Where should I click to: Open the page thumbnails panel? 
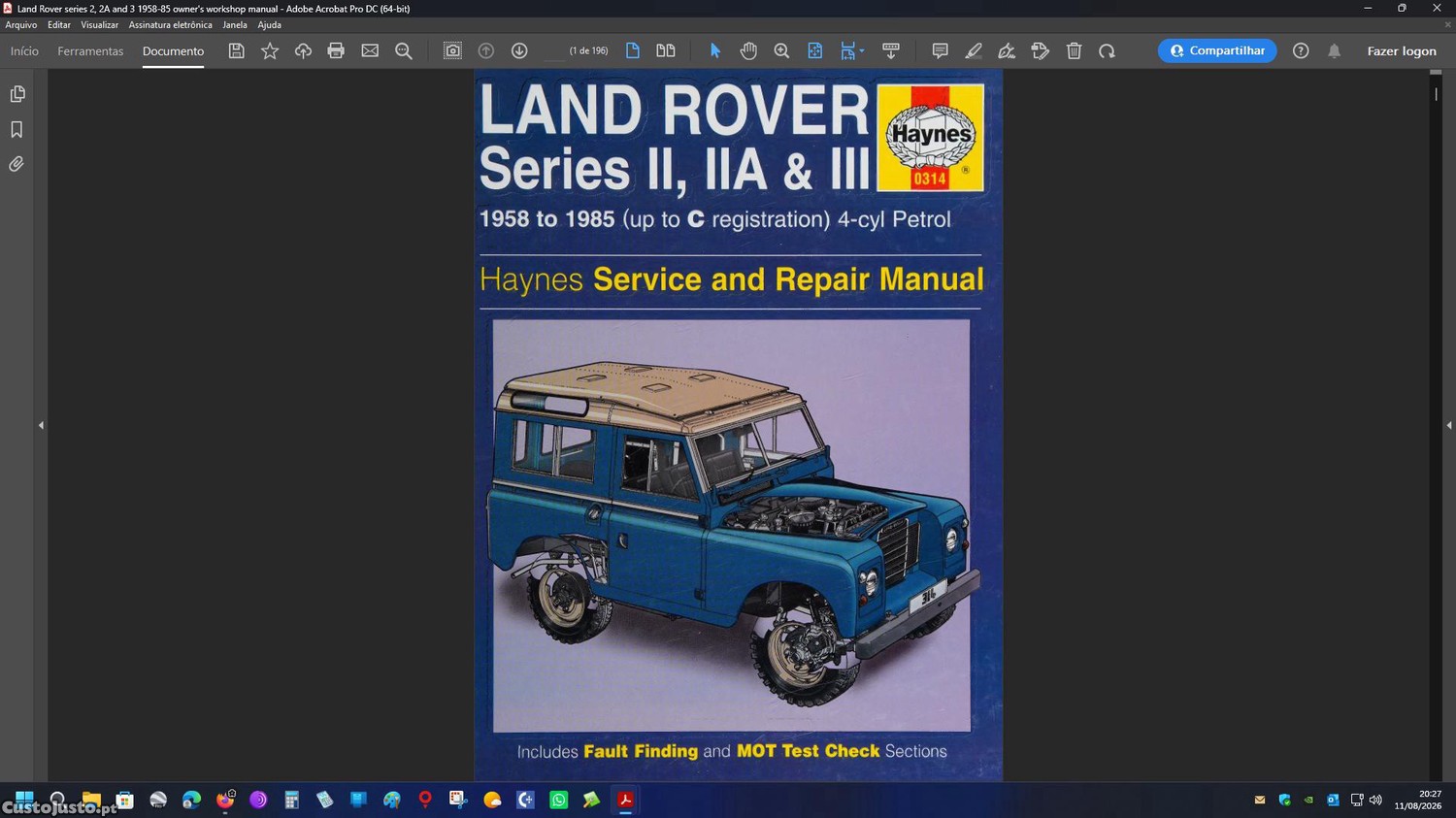pos(17,94)
